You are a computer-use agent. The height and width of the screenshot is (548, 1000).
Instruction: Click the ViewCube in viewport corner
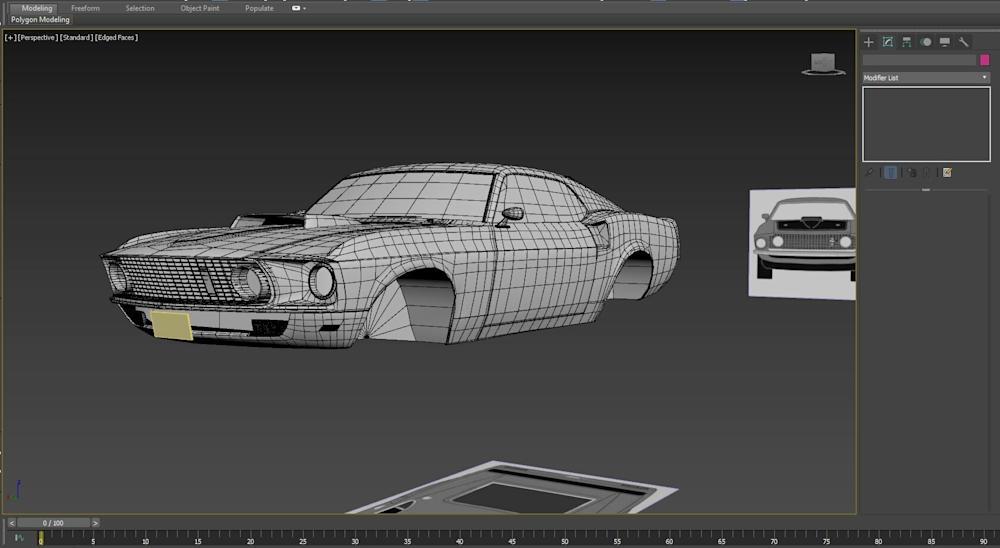(x=821, y=63)
